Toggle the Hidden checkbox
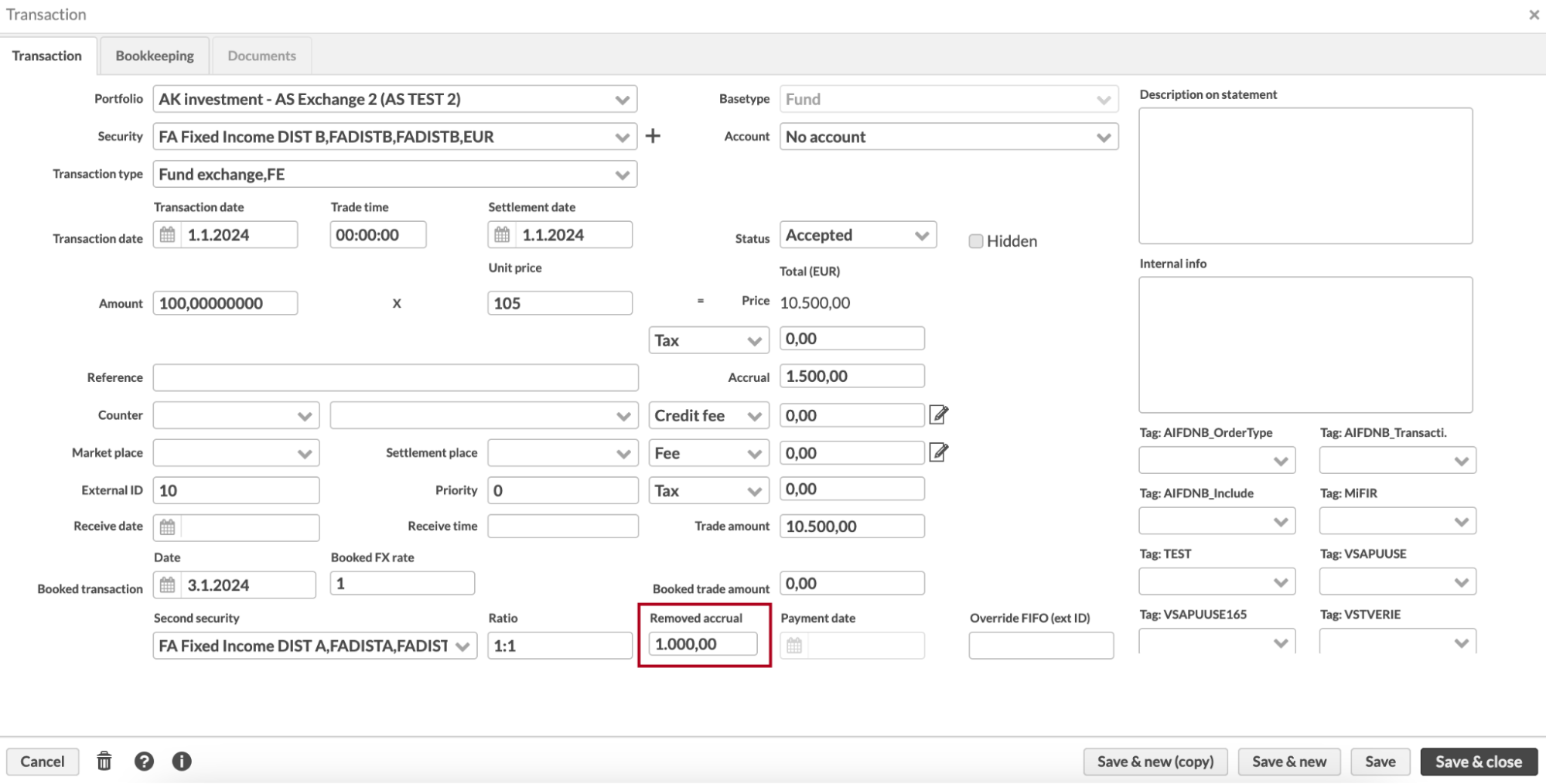 (x=976, y=241)
